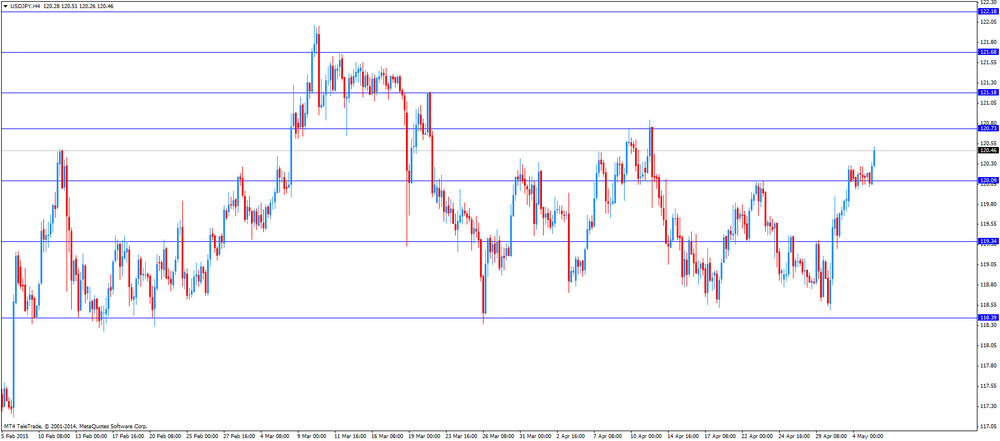This screenshot has height=441, width=1000.
Task: Select the 121.18 price level label
Action: (988, 93)
